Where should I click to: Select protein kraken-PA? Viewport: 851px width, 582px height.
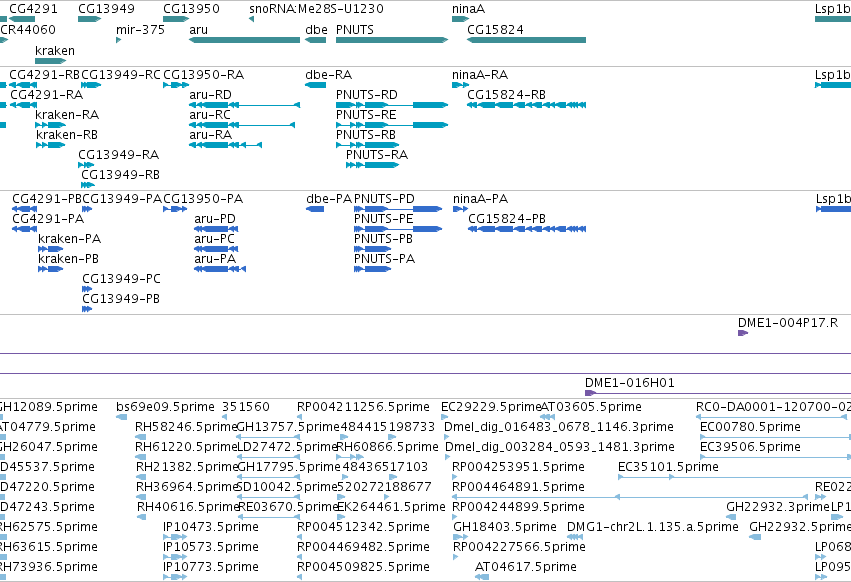pyautogui.click(x=50, y=249)
